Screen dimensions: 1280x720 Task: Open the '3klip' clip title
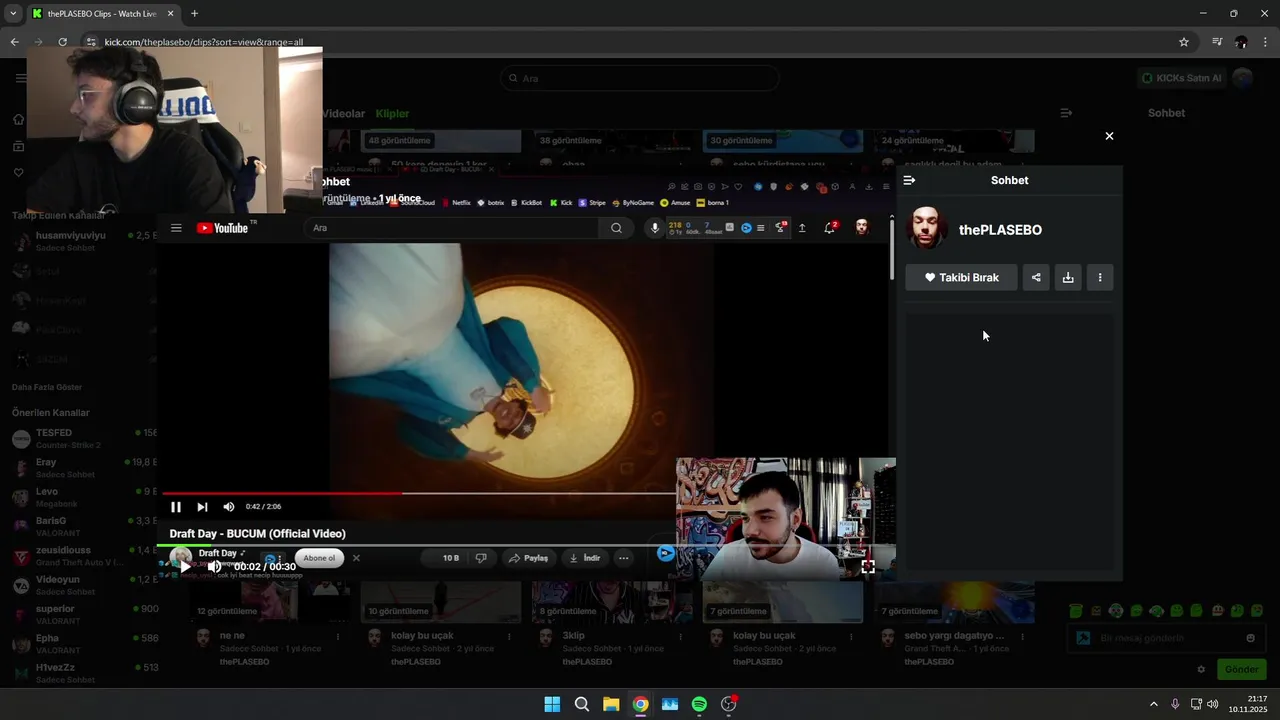point(573,635)
